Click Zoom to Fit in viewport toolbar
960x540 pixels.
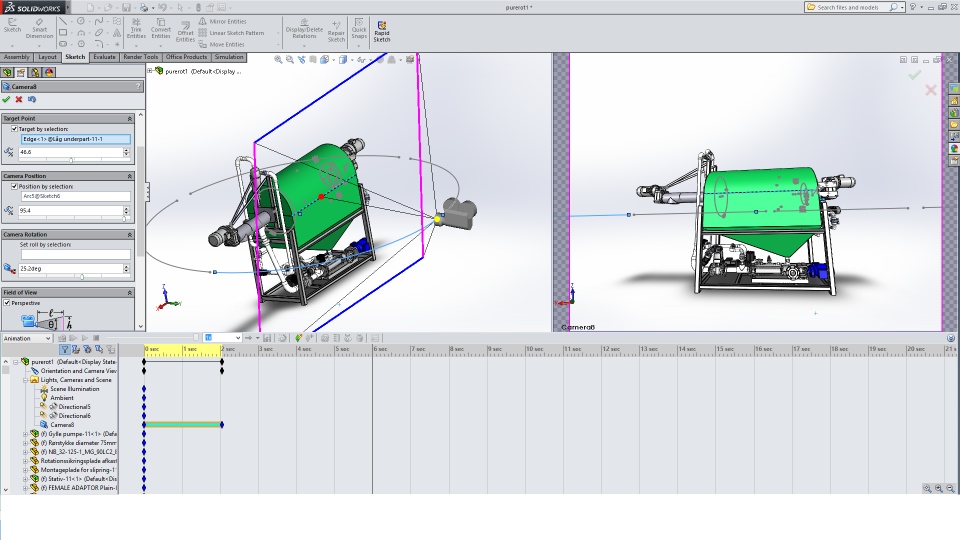coord(278,59)
